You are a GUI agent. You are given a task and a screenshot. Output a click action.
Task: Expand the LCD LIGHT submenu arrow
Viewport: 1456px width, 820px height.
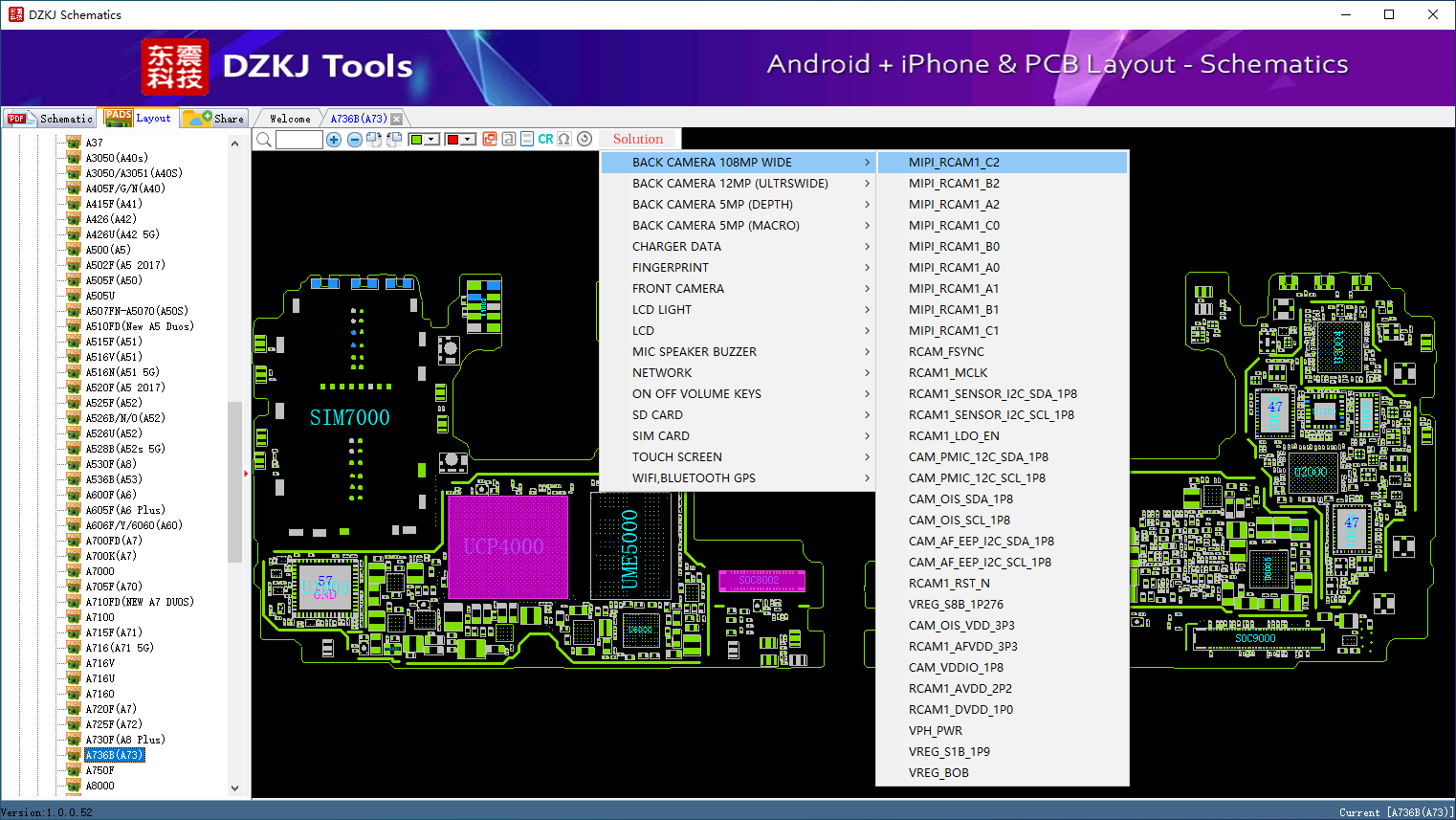[868, 310]
